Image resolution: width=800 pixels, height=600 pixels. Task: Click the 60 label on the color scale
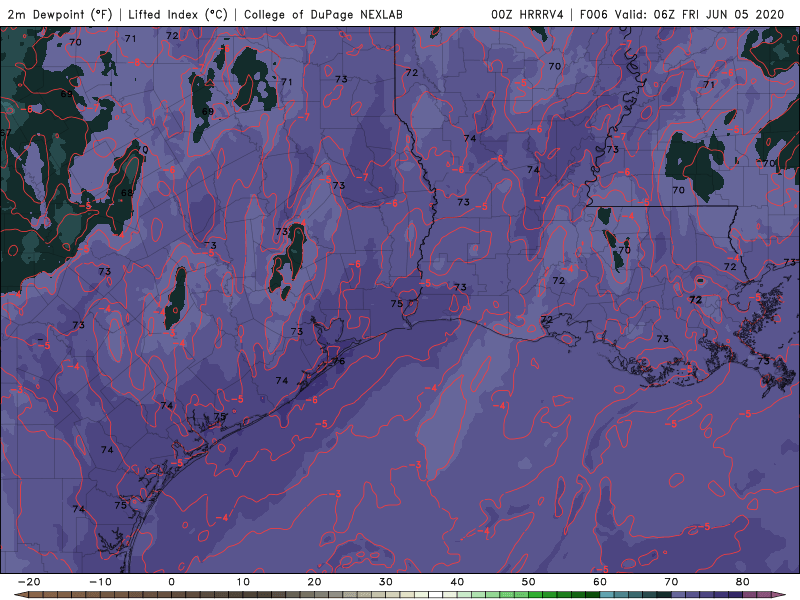[x=600, y=582]
